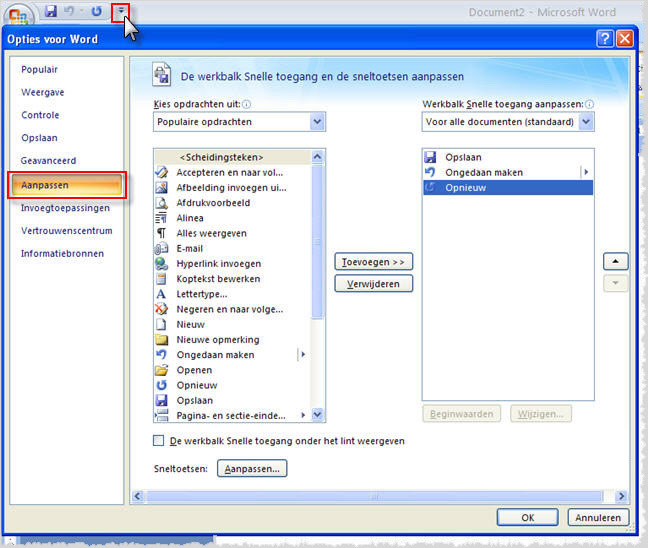Viewport: 648px width, 548px height.
Task: Select the Hyperlink invoegen command icon
Action: tap(161, 264)
